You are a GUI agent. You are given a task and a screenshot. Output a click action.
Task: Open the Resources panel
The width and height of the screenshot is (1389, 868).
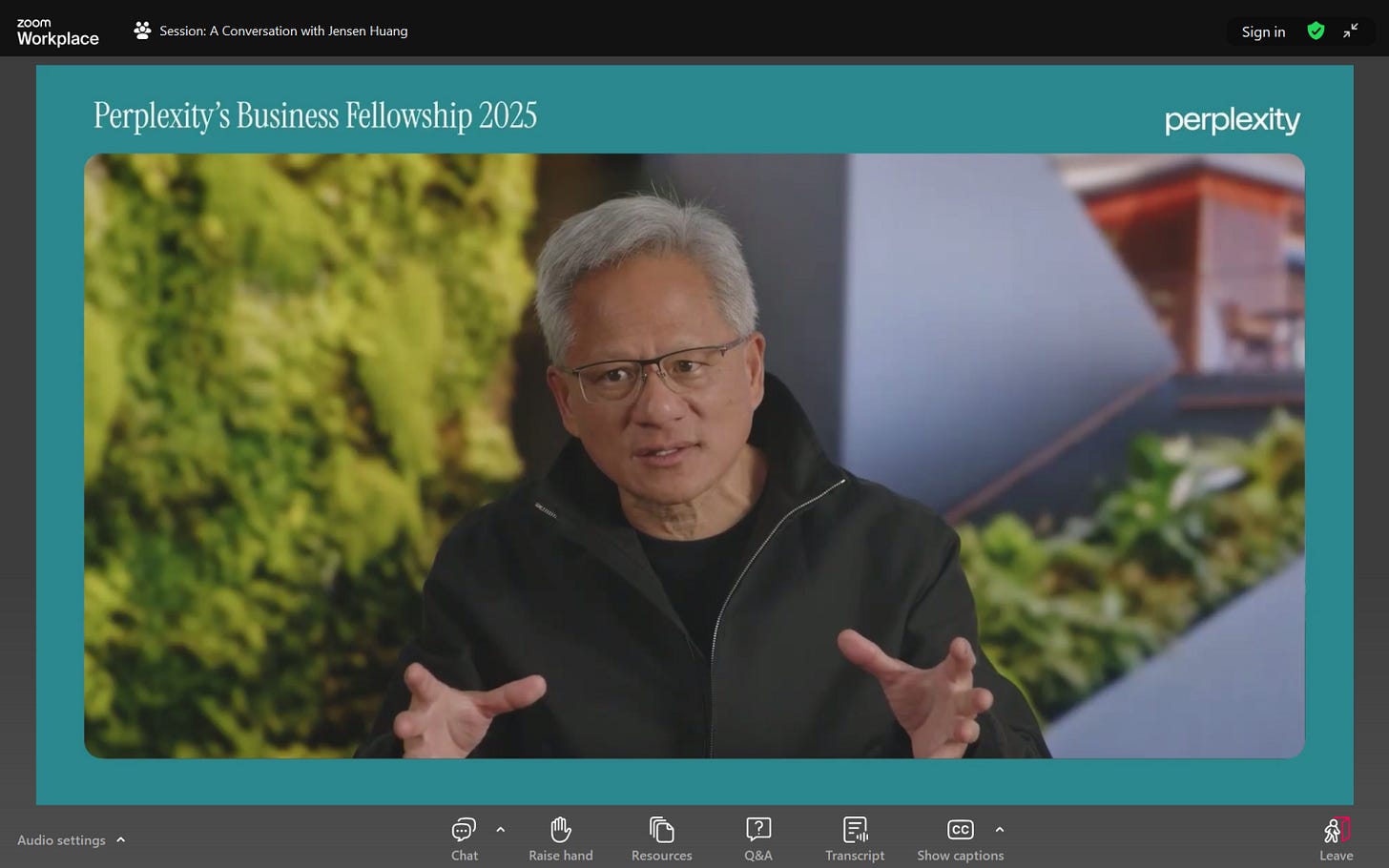[661, 839]
